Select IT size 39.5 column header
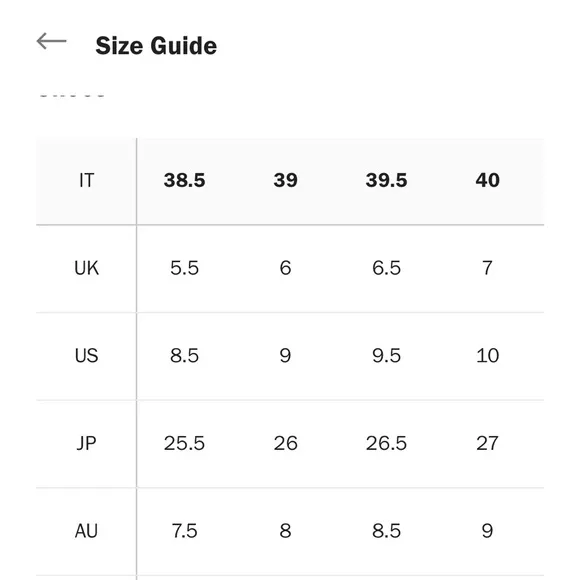This screenshot has height=580, width=580. click(387, 181)
